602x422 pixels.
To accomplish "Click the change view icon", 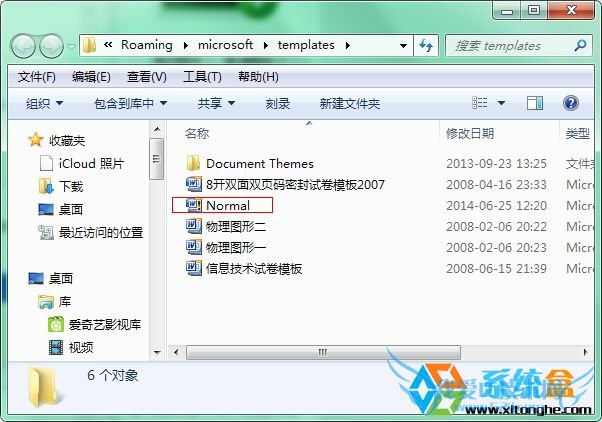I will [480, 103].
